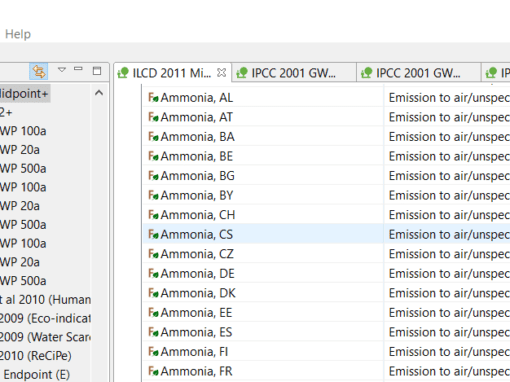The width and height of the screenshot is (510, 382).
Task: Click flow icon of Ammonia, CZ
Action: [x=153, y=254]
